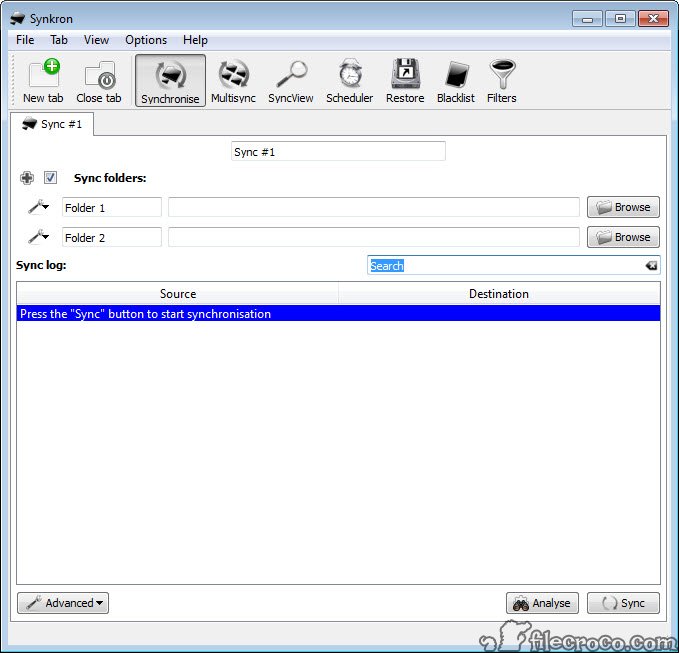Click Browse for Folder 2

tap(623, 237)
